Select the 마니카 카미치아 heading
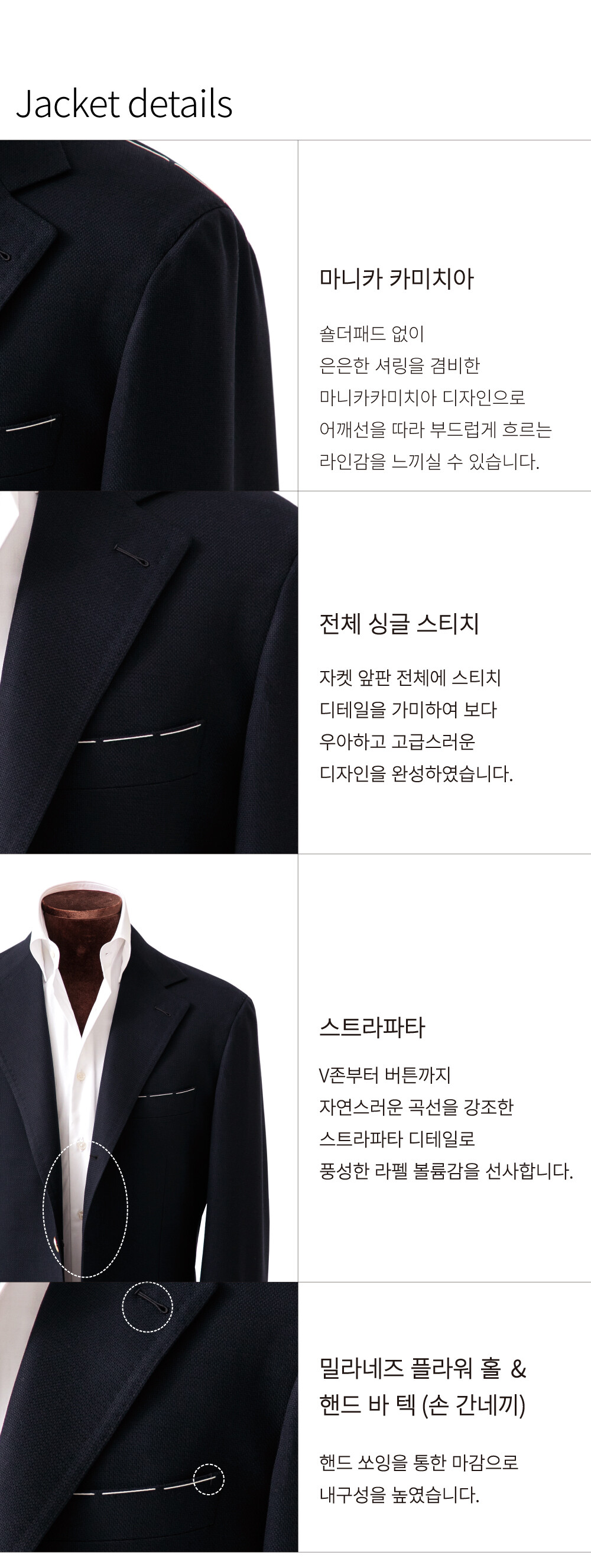The width and height of the screenshot is (591, 1568). click(x=397, y=279)
